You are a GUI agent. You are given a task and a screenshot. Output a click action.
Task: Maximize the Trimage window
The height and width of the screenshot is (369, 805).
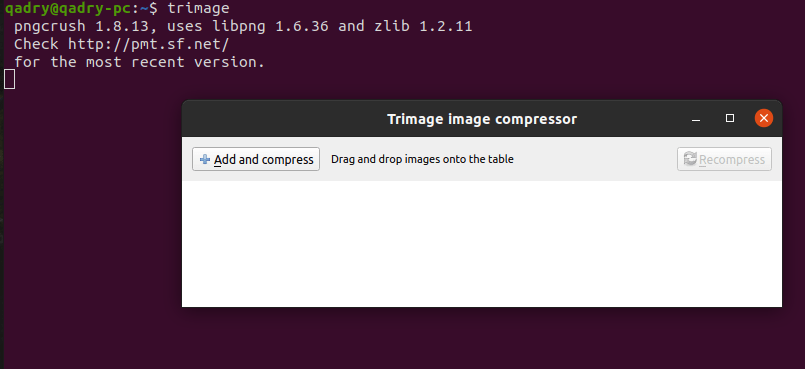(730, 119)
